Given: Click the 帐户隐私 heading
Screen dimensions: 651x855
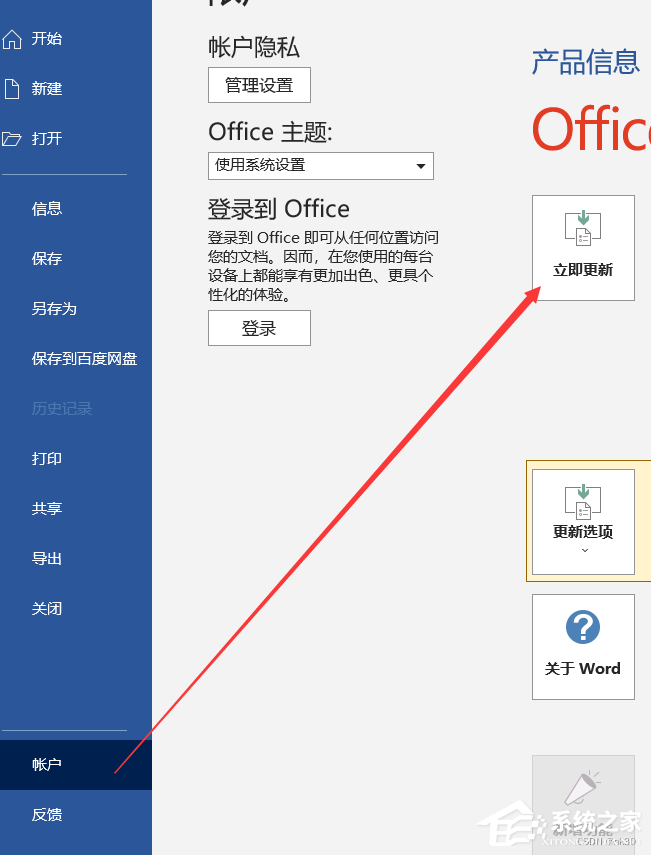Looking at the screenshot, I should click(x=254, y=47).
